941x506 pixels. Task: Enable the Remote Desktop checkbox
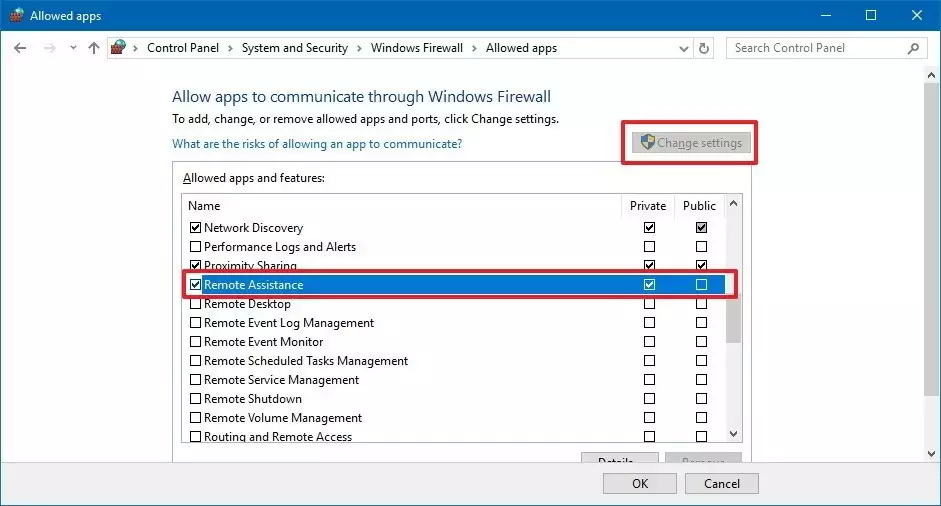click(195, 304)
